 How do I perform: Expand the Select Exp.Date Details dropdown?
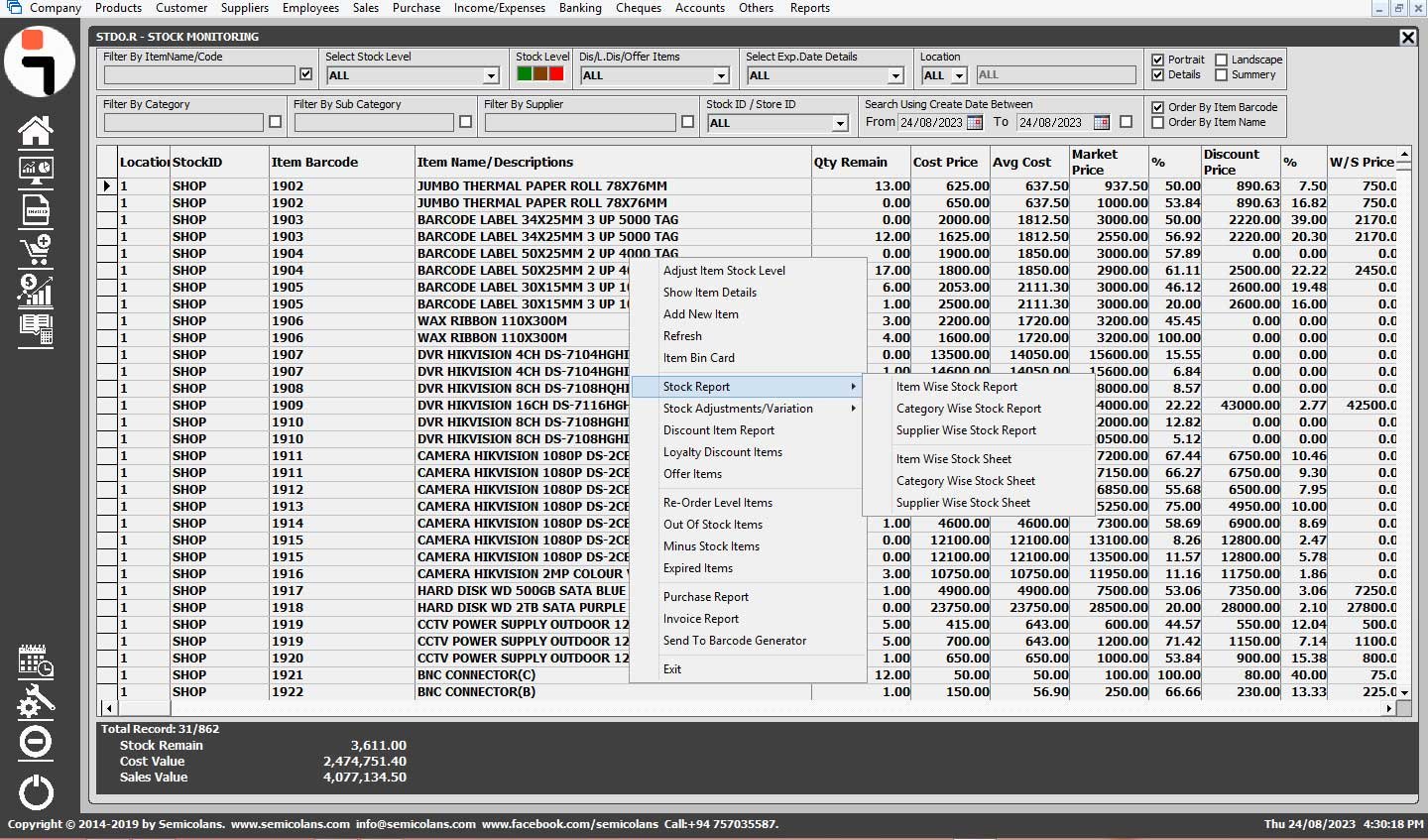coord(895,76)
